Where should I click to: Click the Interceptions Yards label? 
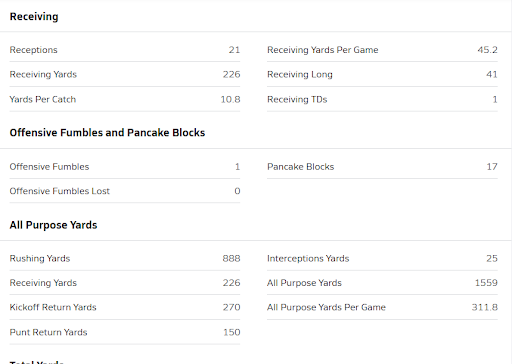(308, 258)
